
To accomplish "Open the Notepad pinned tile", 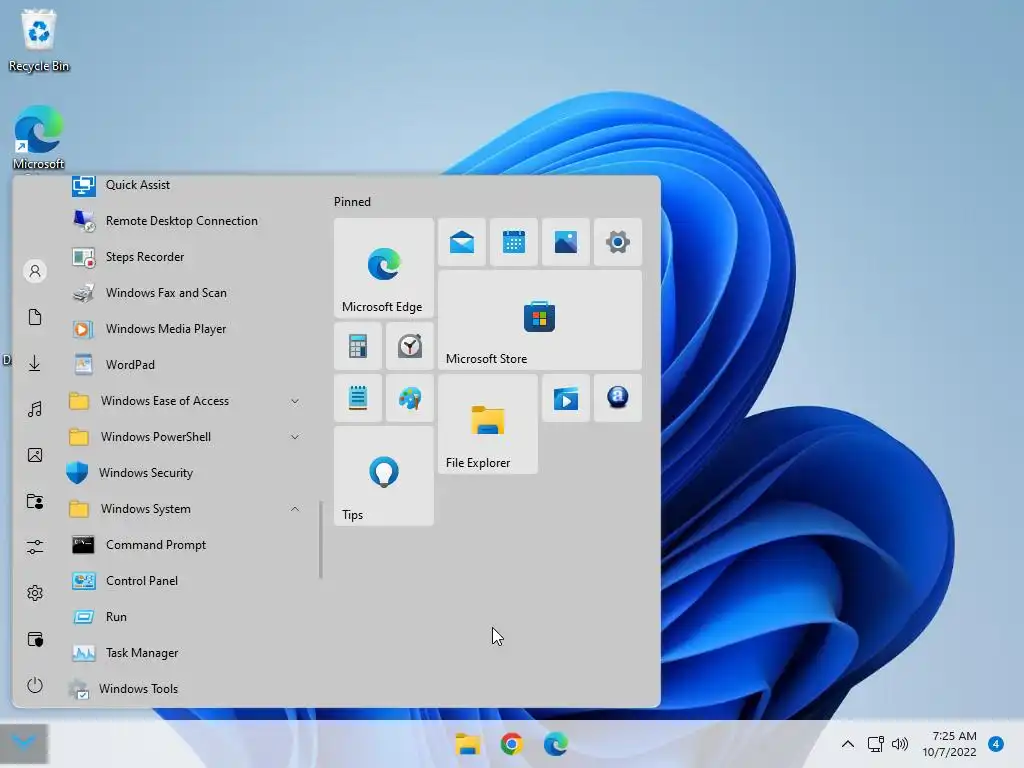I will [358, 398].
